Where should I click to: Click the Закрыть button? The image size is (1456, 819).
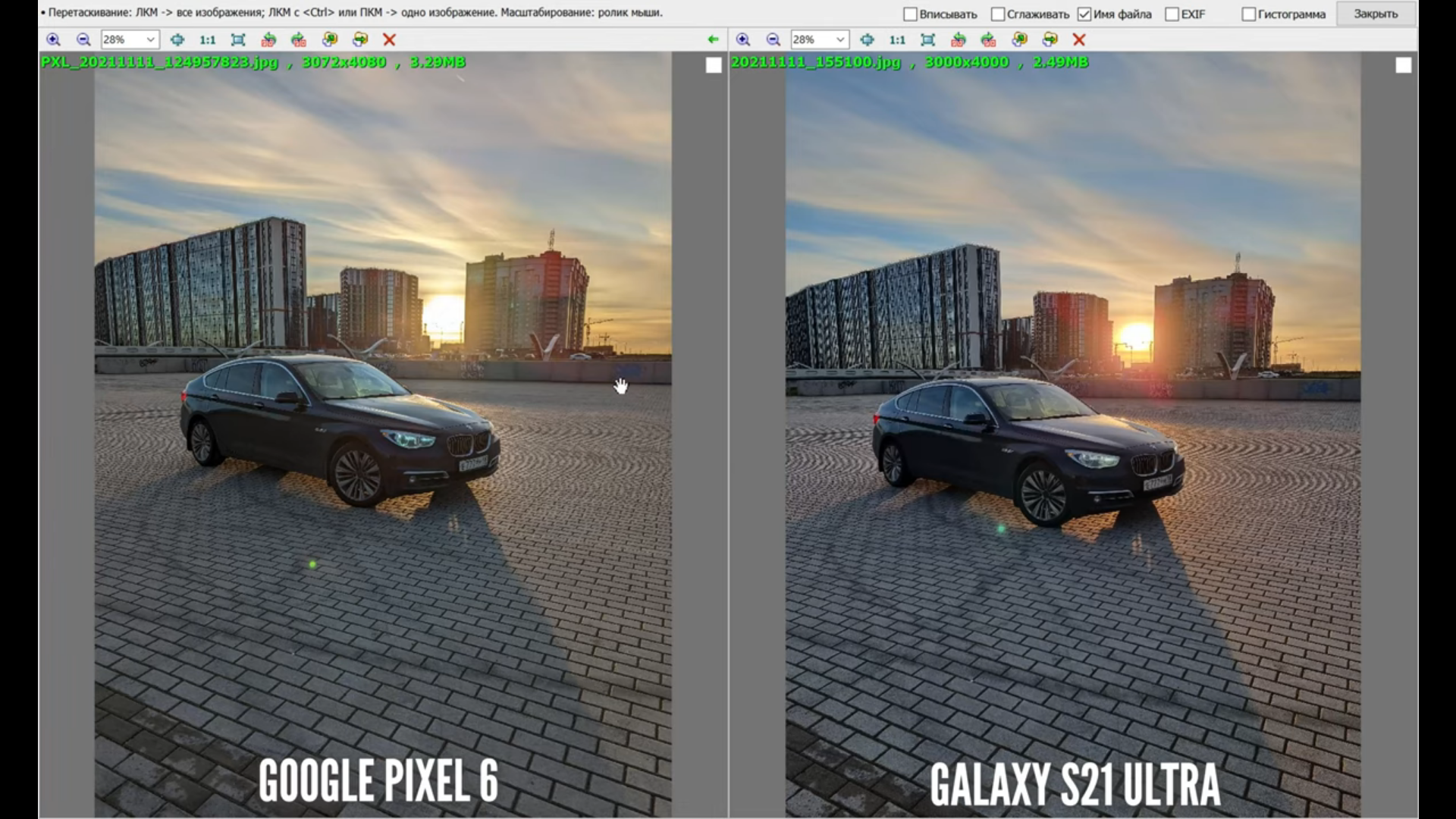1376,14
